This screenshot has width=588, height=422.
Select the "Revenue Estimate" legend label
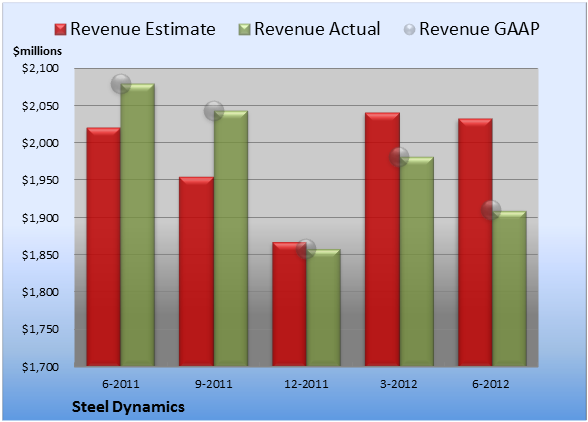(x=143, y=29)
